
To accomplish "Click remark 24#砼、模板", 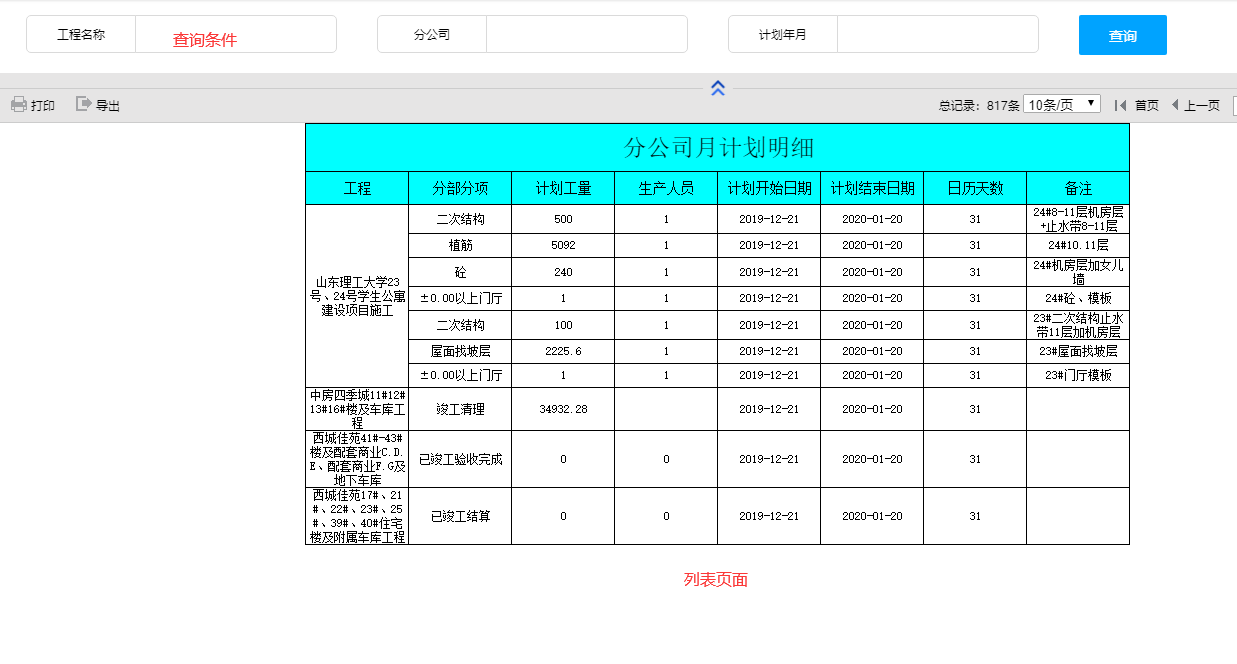I will click(x=1078, y=298).
